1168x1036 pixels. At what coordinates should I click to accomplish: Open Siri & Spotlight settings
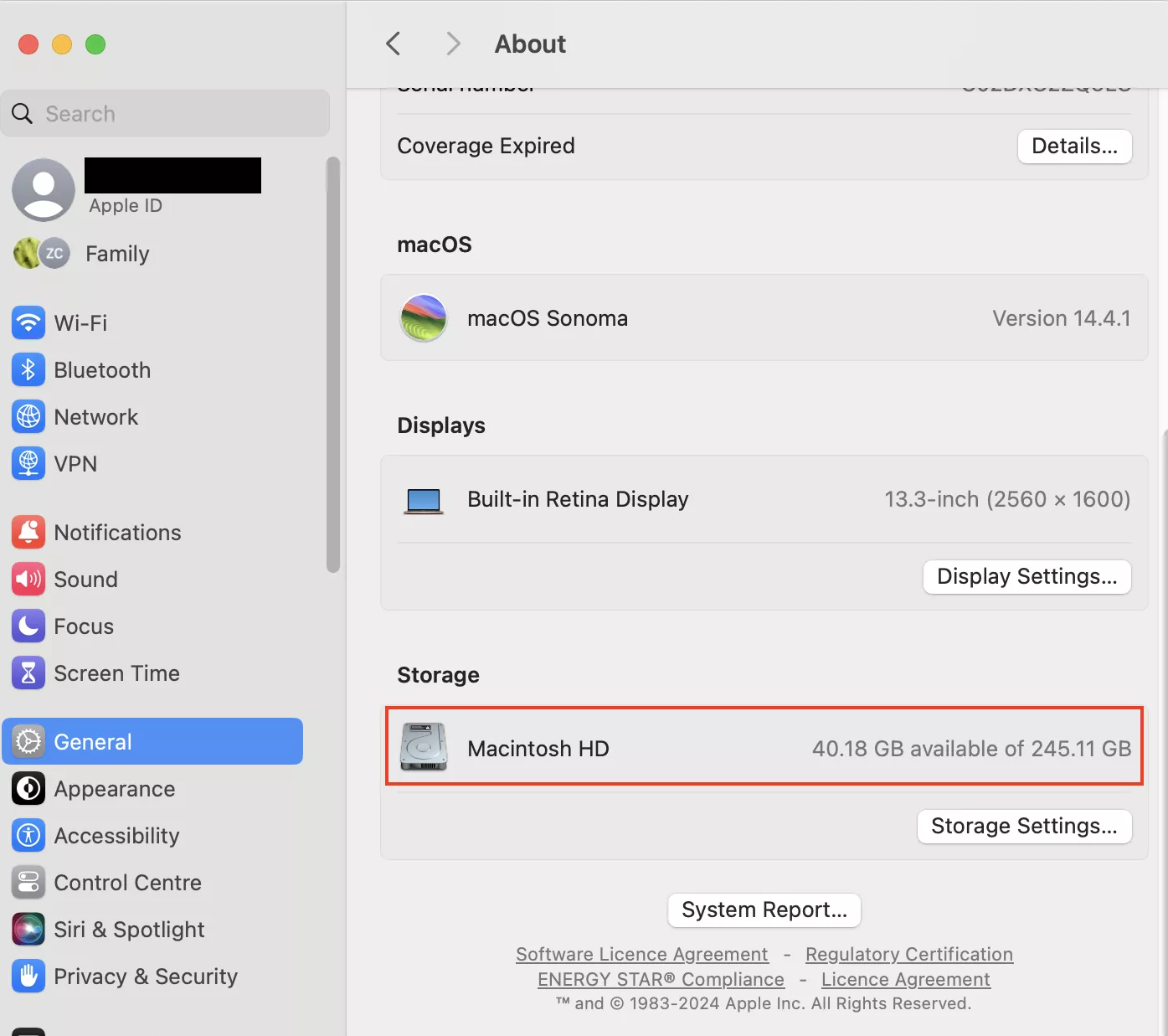tap(129, 930)
